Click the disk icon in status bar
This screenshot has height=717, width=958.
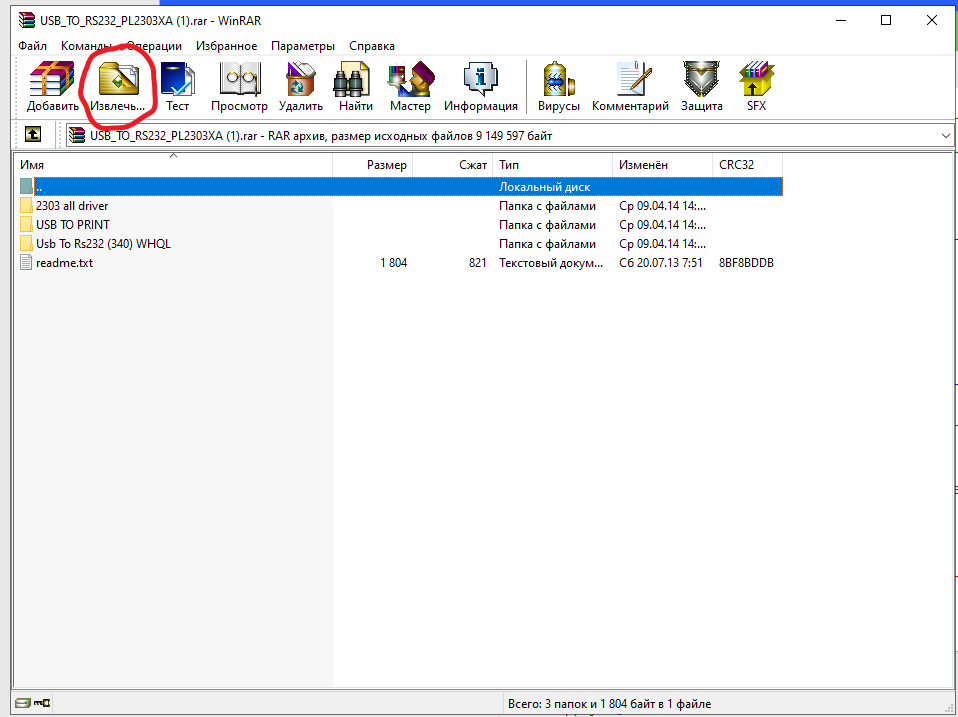click(x=23, y=703)
